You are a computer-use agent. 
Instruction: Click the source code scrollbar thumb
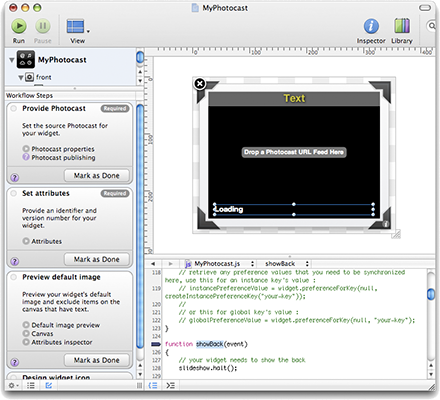(x=431, y=294)
